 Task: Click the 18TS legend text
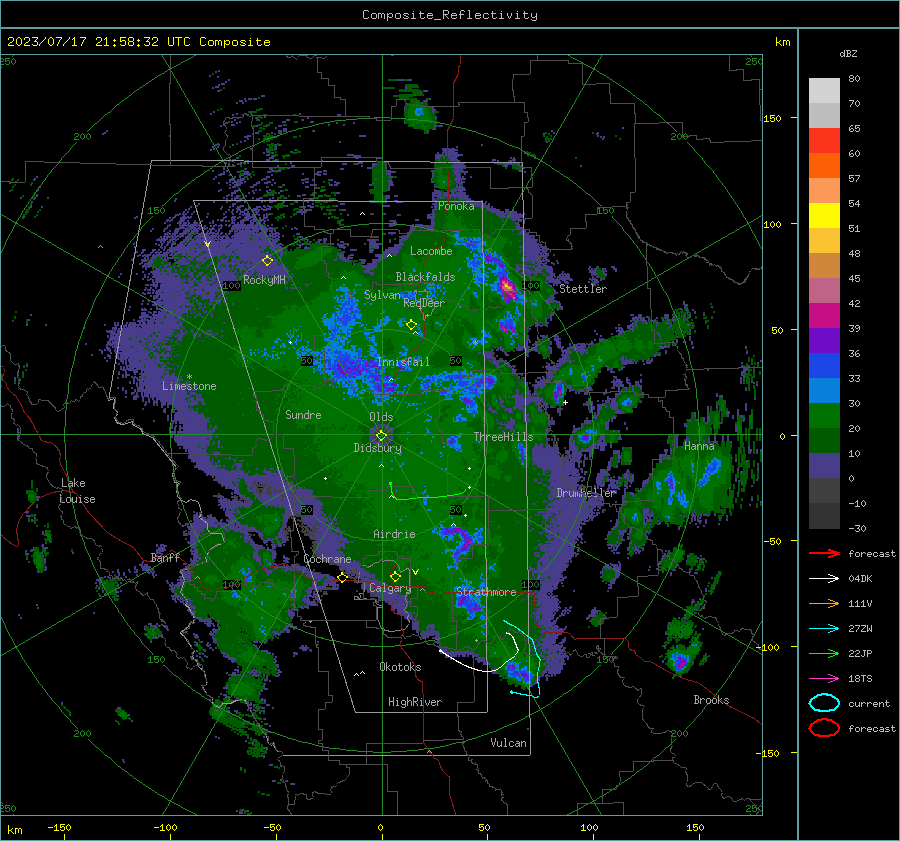[x=860, y=679]
